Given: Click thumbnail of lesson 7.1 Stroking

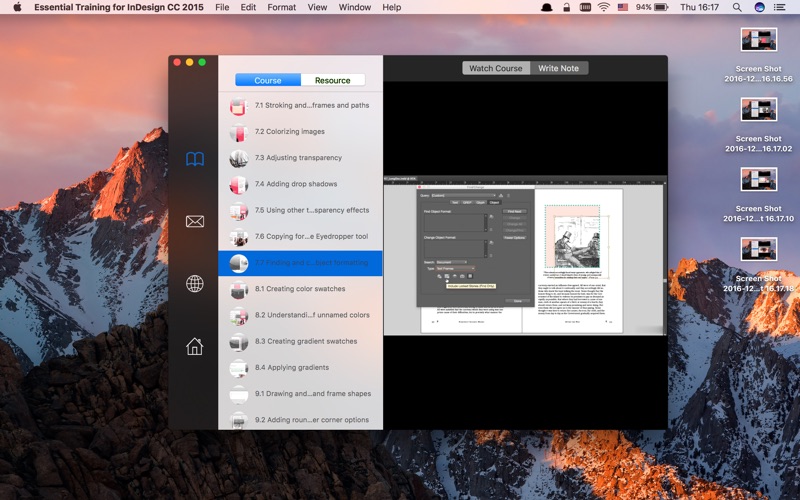Looking at the screenshot, I should point(239,106).
